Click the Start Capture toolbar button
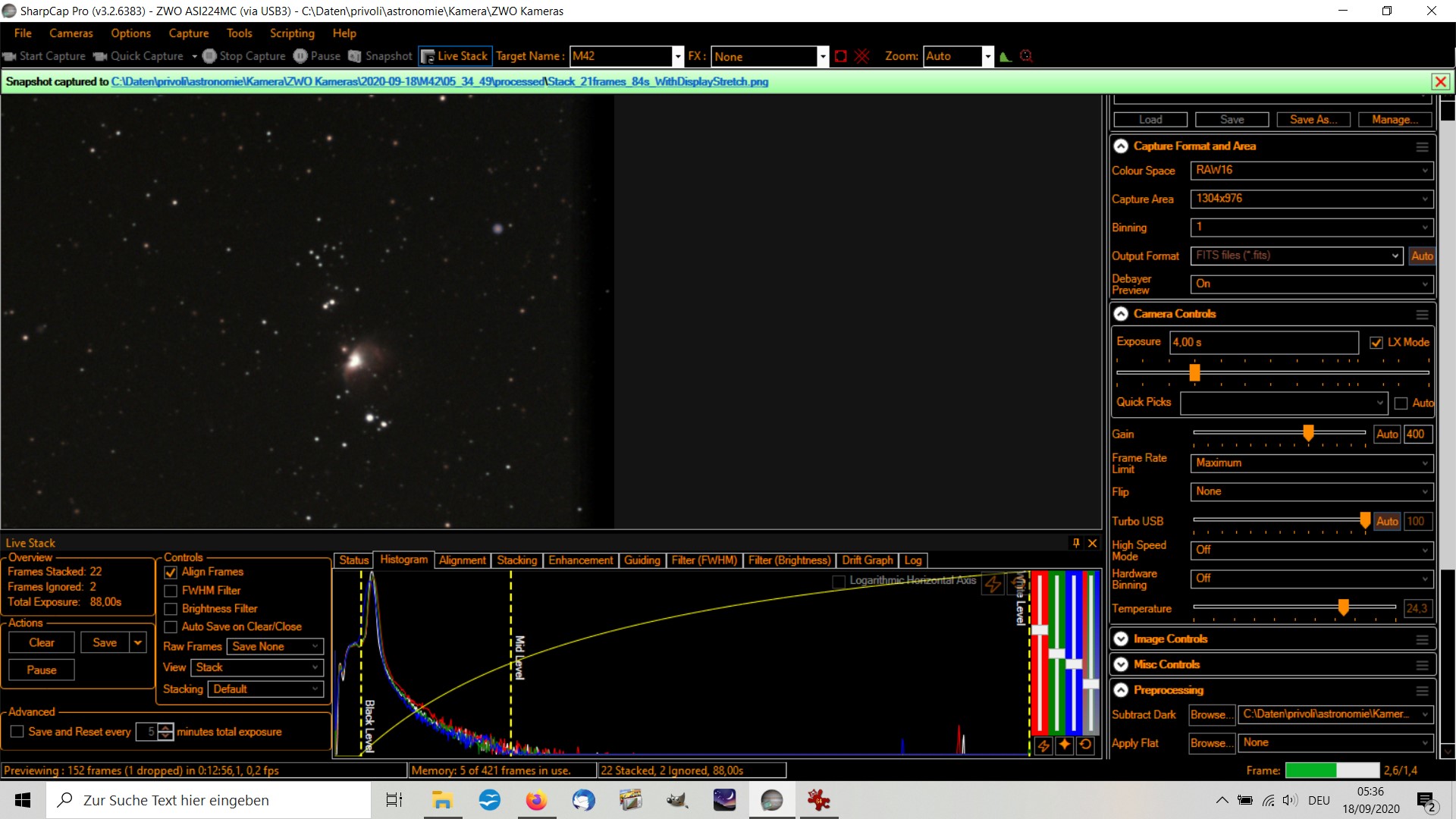1456x819 pixels. click(x=44, y=56)
